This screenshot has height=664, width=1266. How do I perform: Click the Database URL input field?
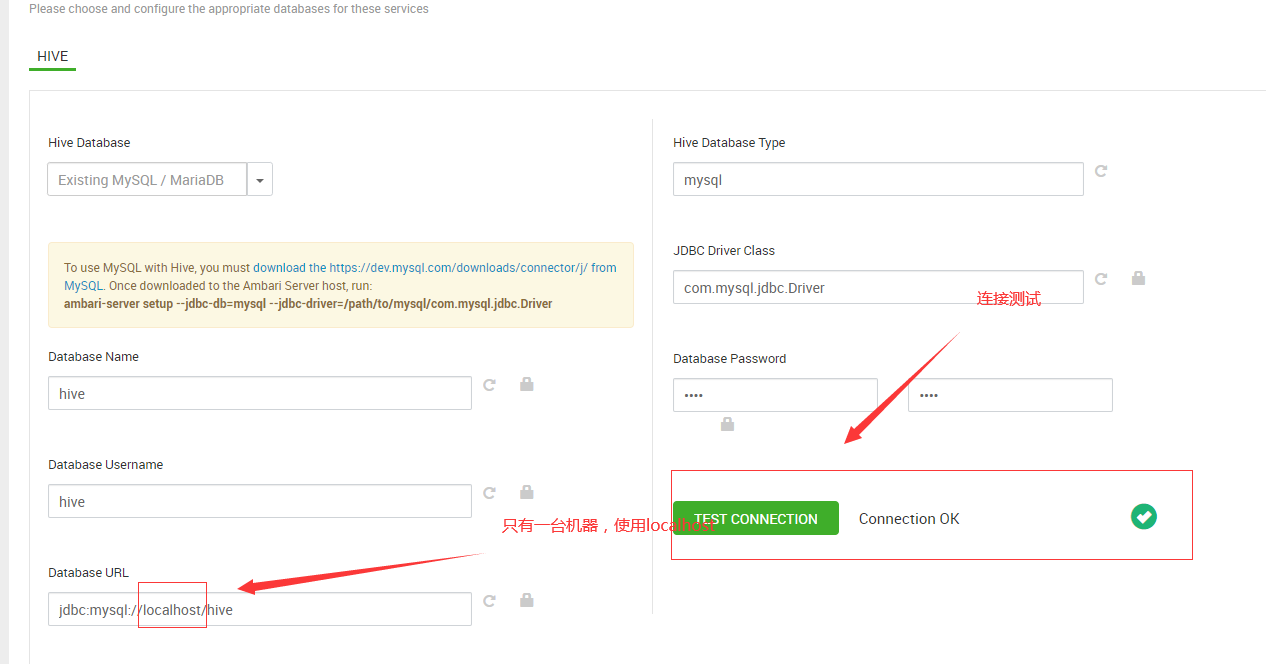pos(260,609)
